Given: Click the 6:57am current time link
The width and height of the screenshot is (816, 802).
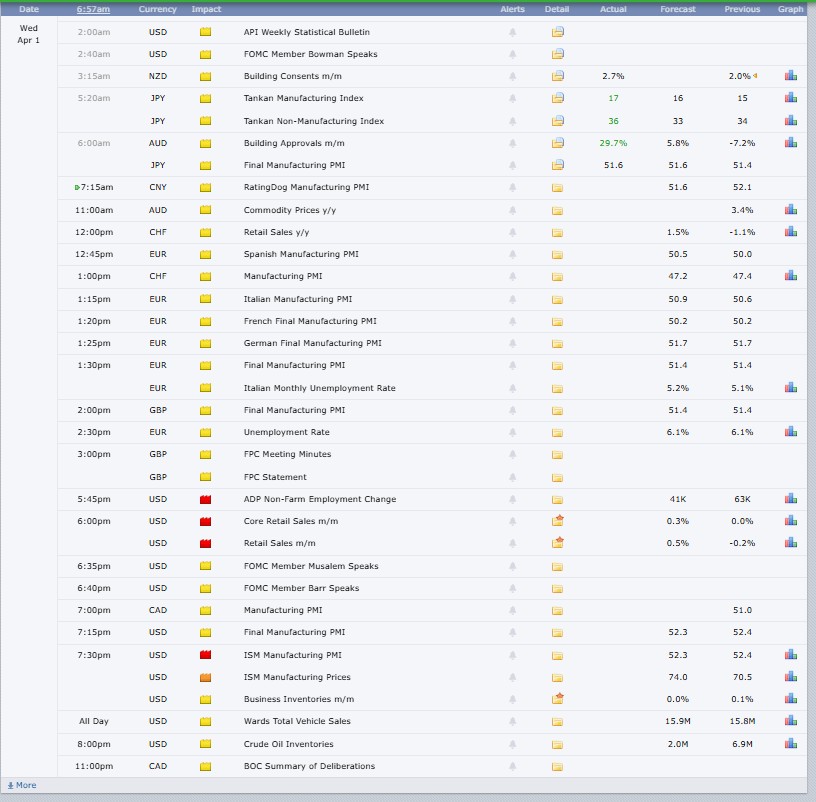Looking at the screenshot, I should pos(93,9).
